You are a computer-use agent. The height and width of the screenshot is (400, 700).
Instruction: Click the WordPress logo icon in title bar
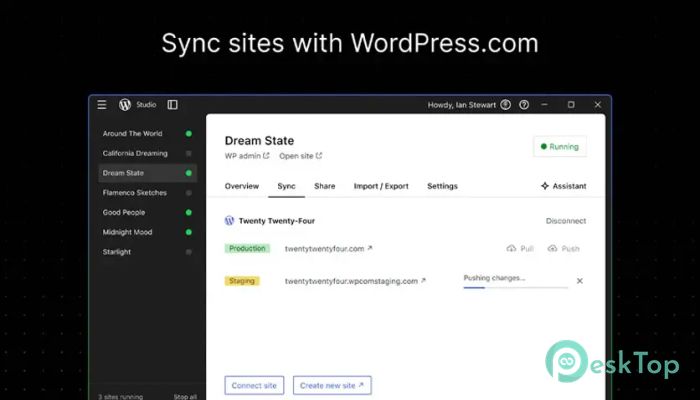click(x=125, y=104)
